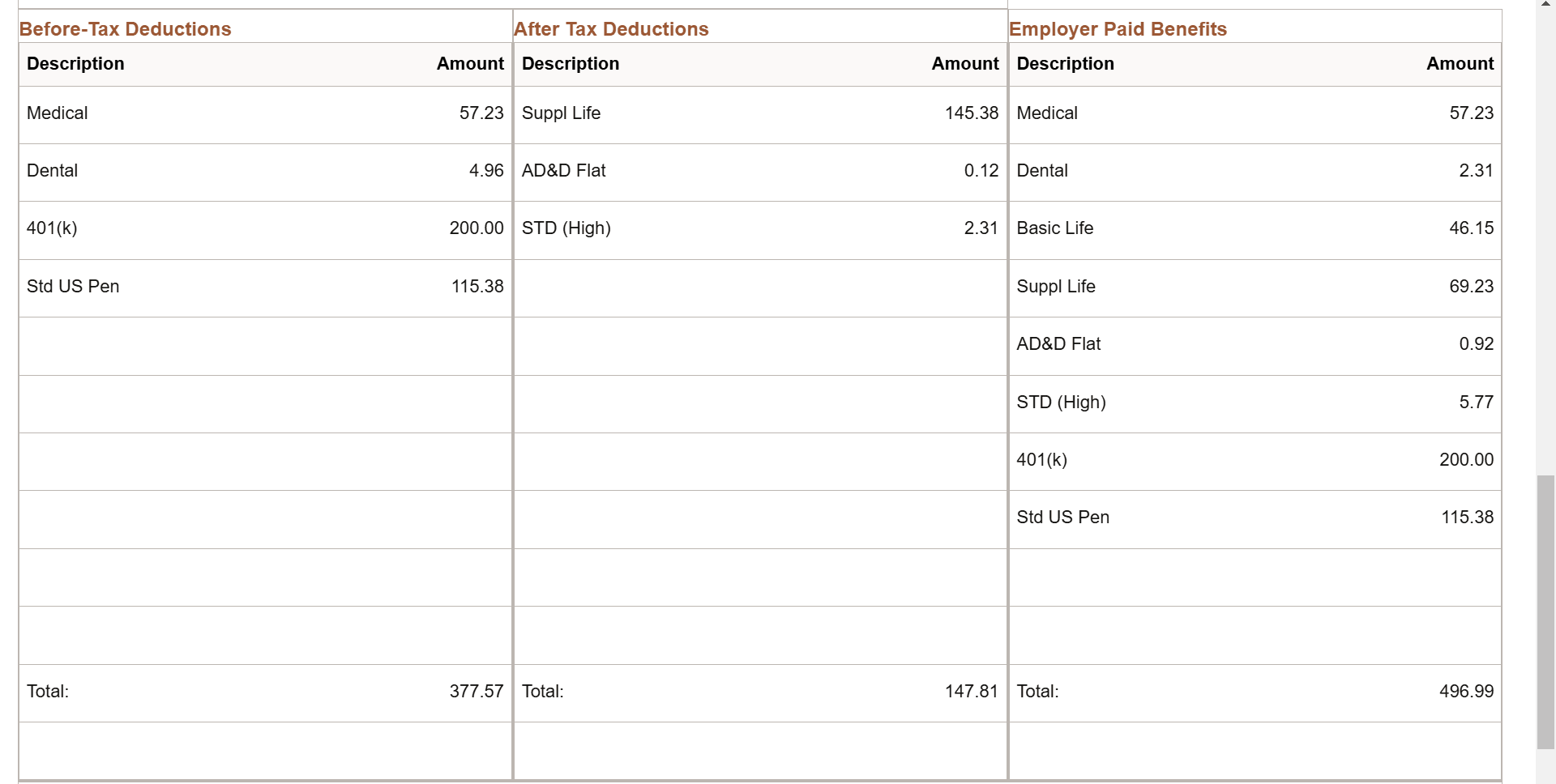Image resolution: width=1556 pixels, height=784 pixels.
Task: Click the Description column header under Before-Tax Deductions
Action: [75, 64]
